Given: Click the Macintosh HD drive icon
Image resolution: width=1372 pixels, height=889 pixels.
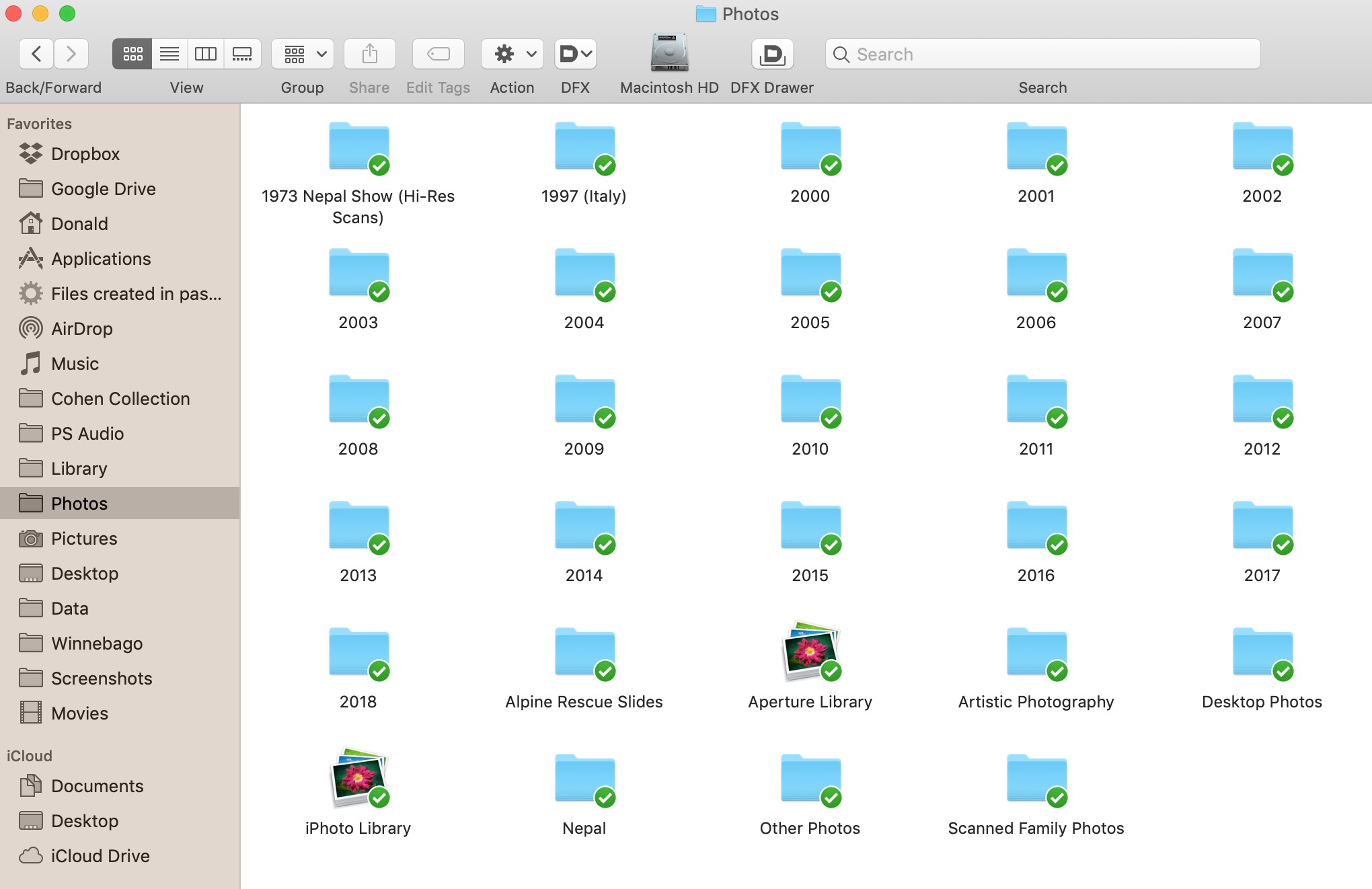Looking at the screenshot, I should pyautogui.click(x=668, y=54).
